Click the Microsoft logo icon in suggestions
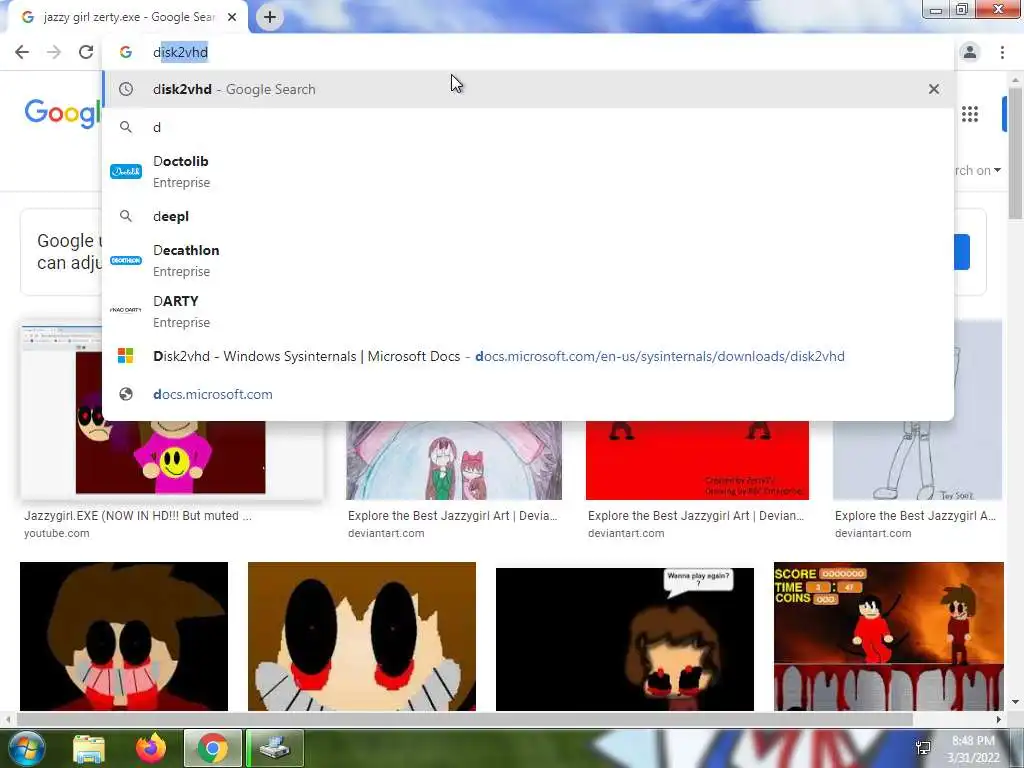The image size is (1024, 768). pyautogui.click(x=125, y=356)
